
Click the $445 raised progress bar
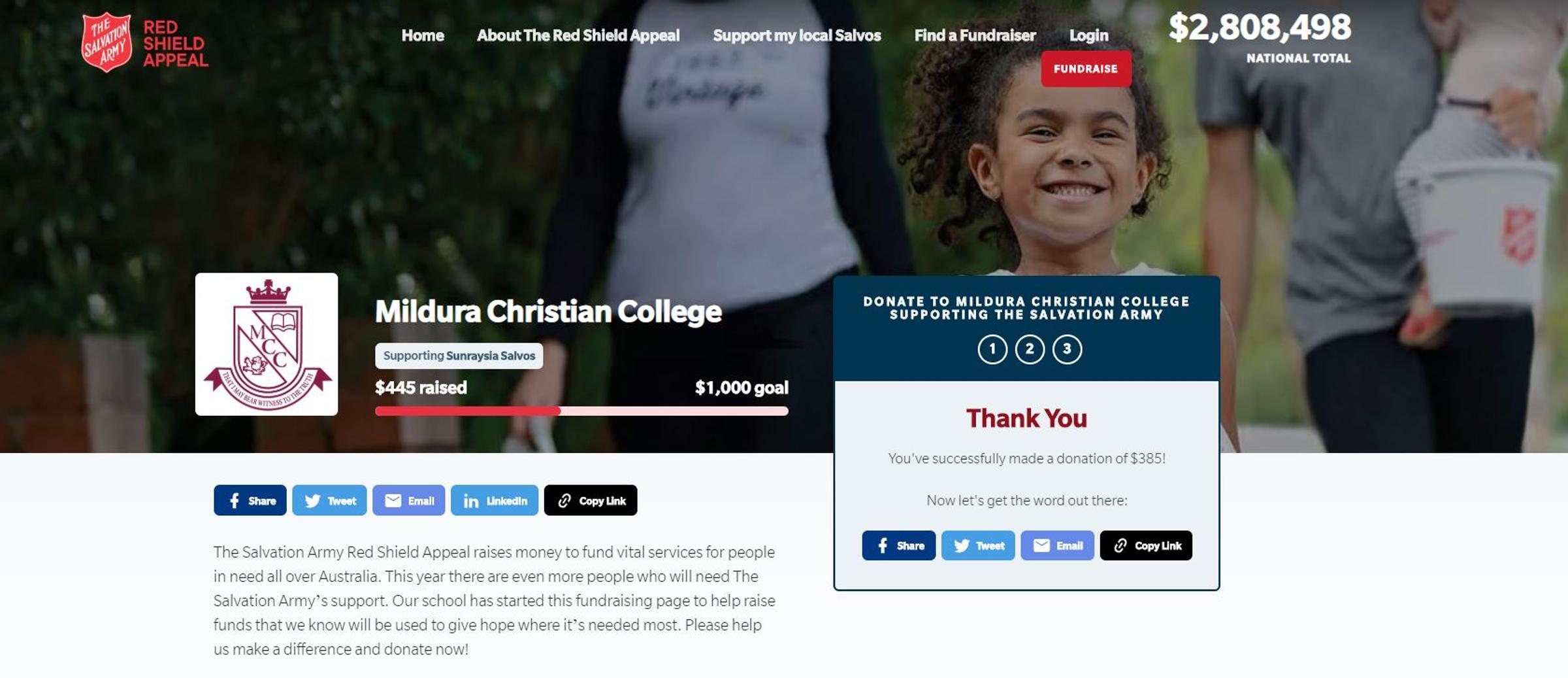581,411
